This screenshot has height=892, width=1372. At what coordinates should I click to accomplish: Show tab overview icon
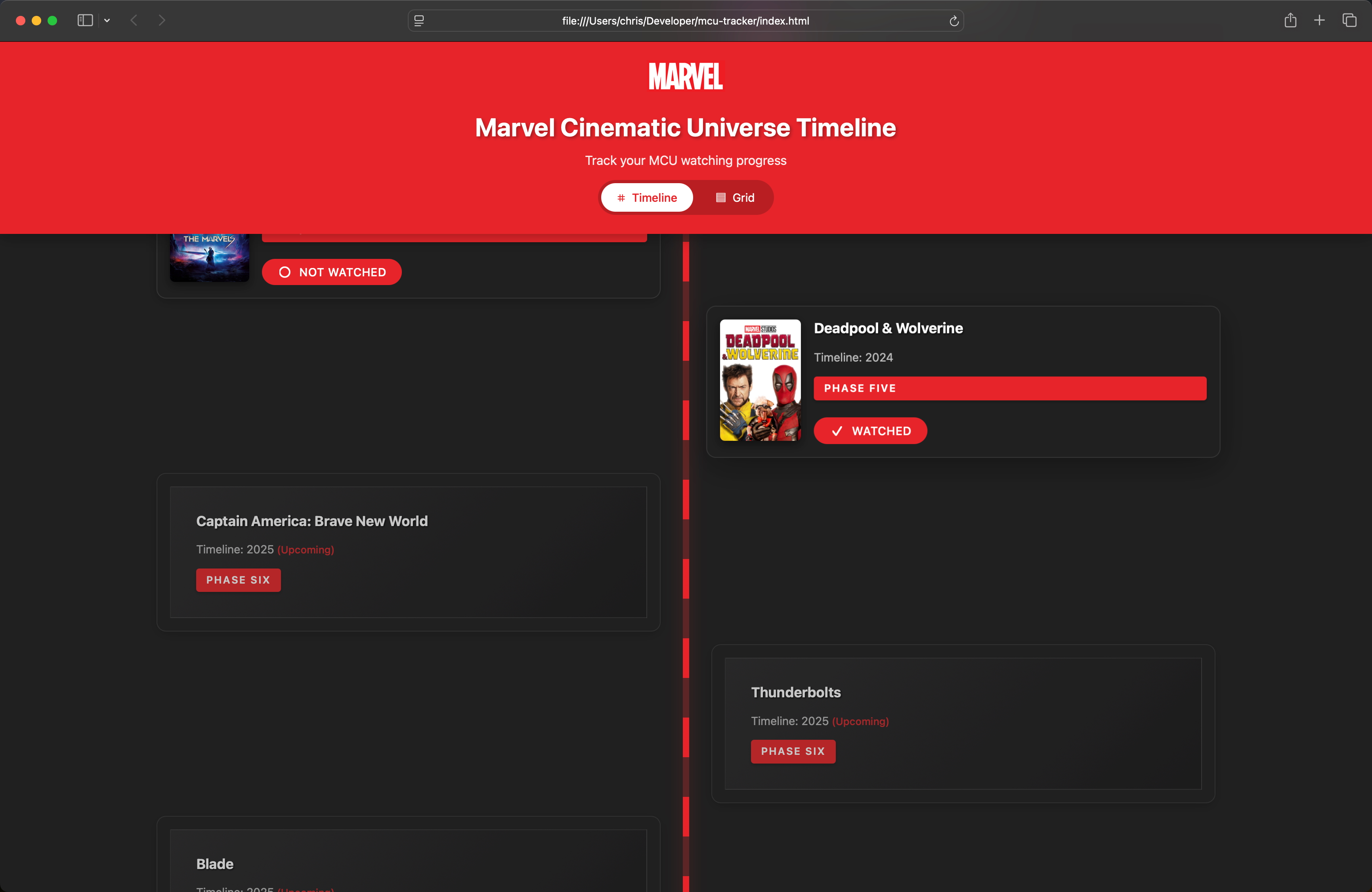click(x=1349, y=21)
